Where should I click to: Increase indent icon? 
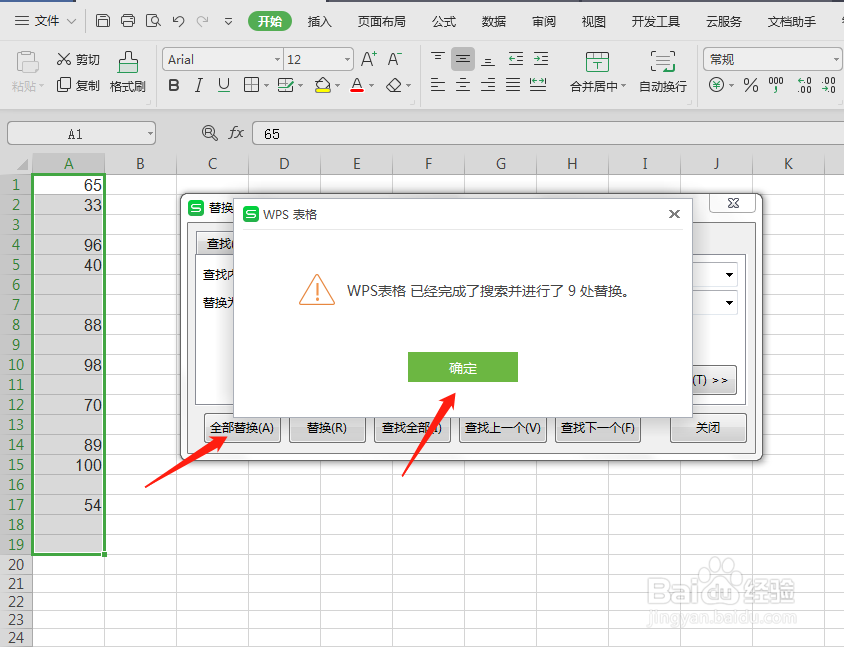coord(541,59)
